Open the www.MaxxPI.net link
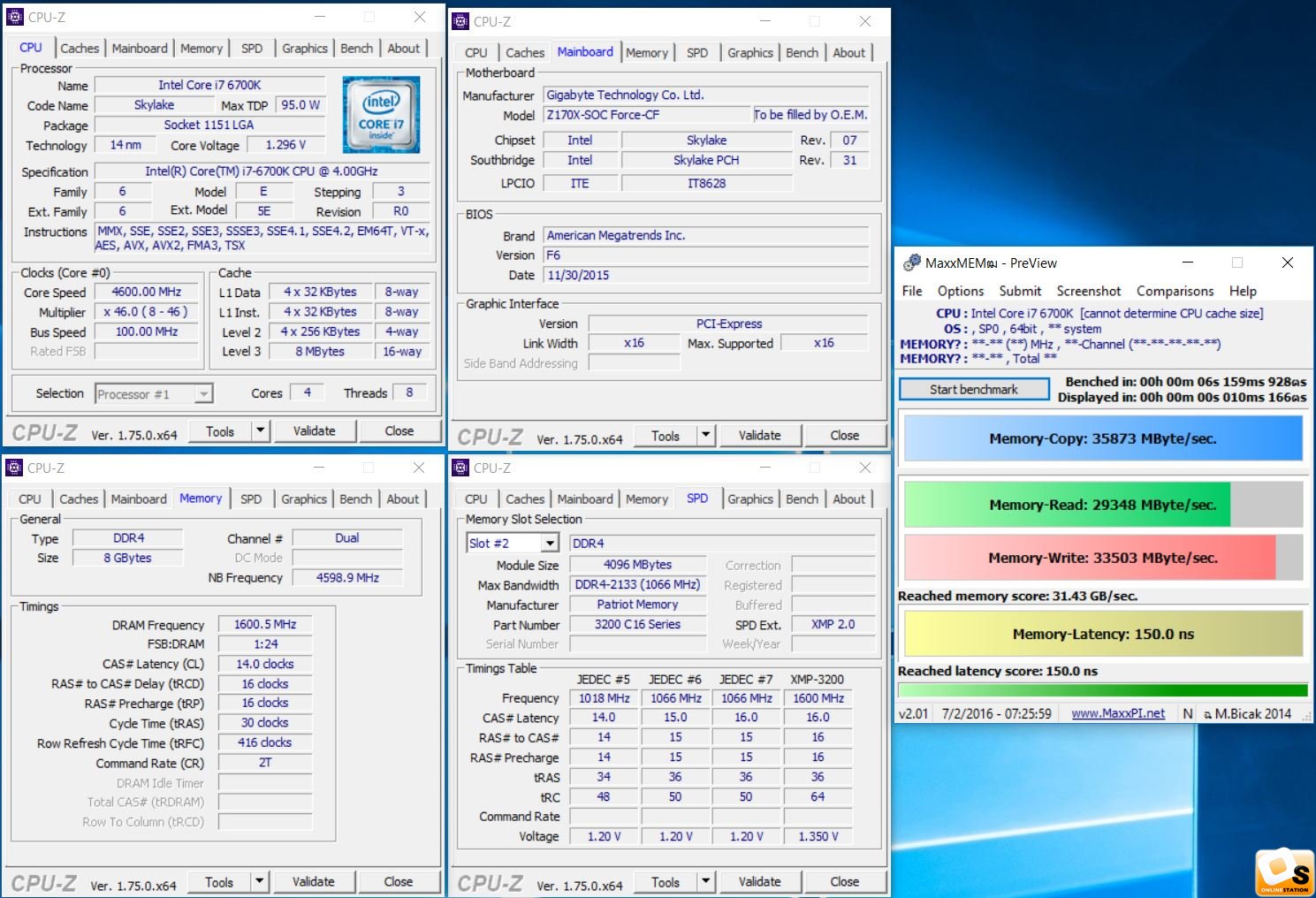The image size is (1316, 898). tap(1118, 713)
